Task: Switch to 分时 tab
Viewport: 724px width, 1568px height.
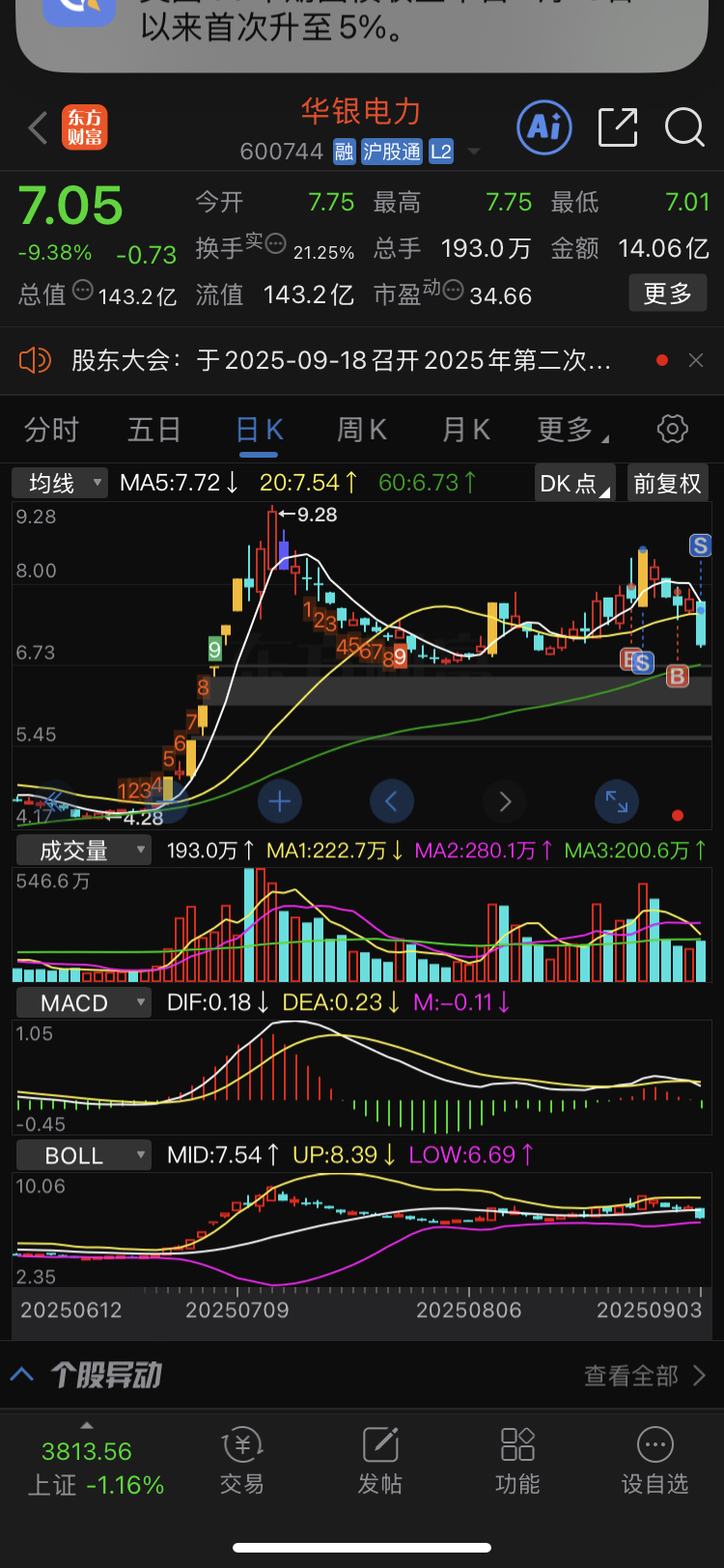Action: tap(51, 429)
